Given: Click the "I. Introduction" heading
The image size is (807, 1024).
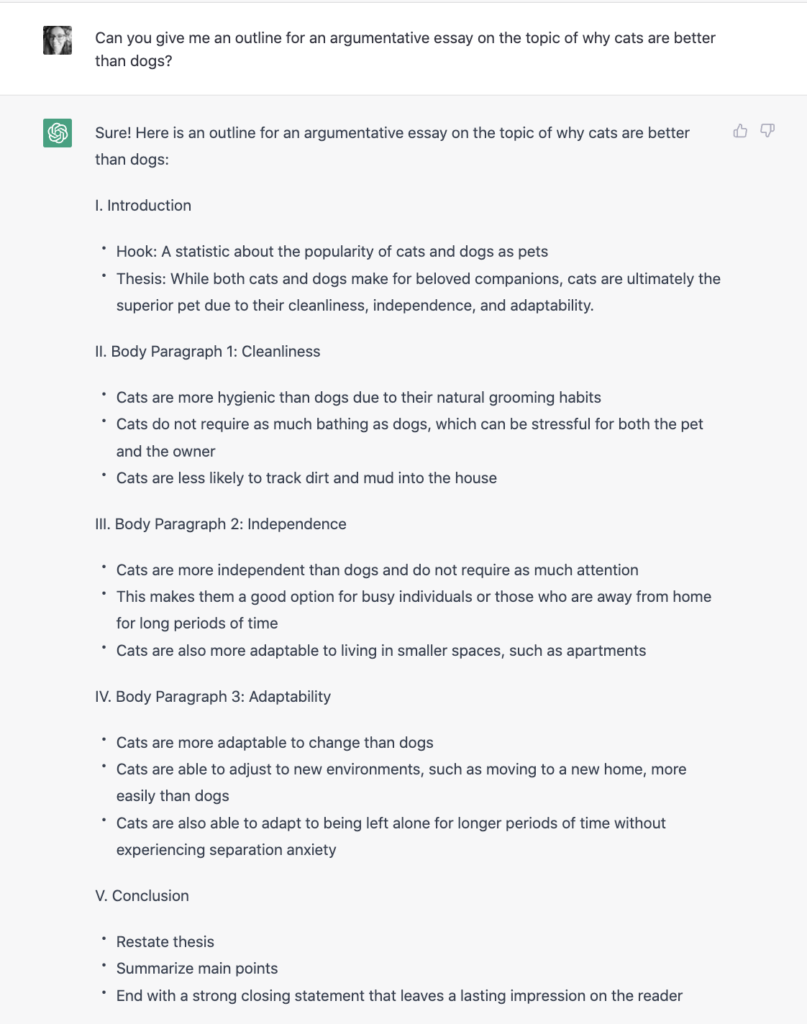Looking at the screenshot, I should (143, 205).
